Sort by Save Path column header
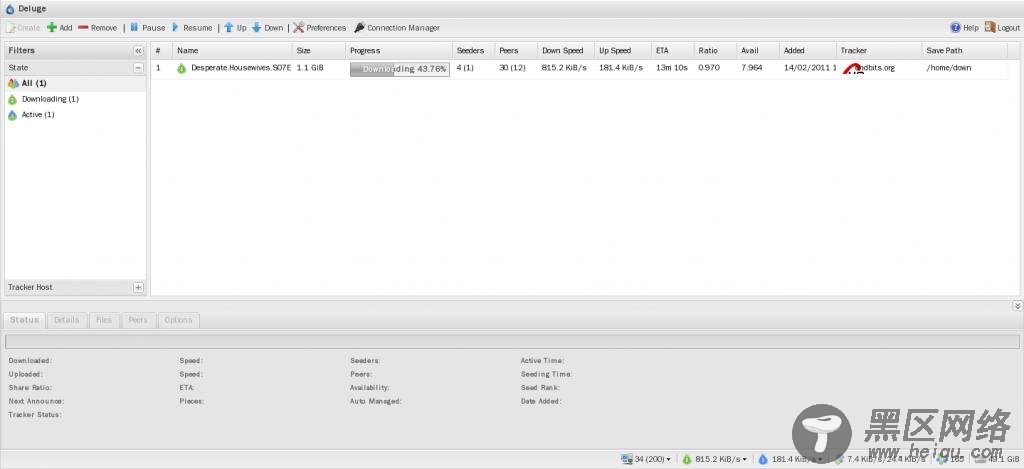 coord(965,50)
